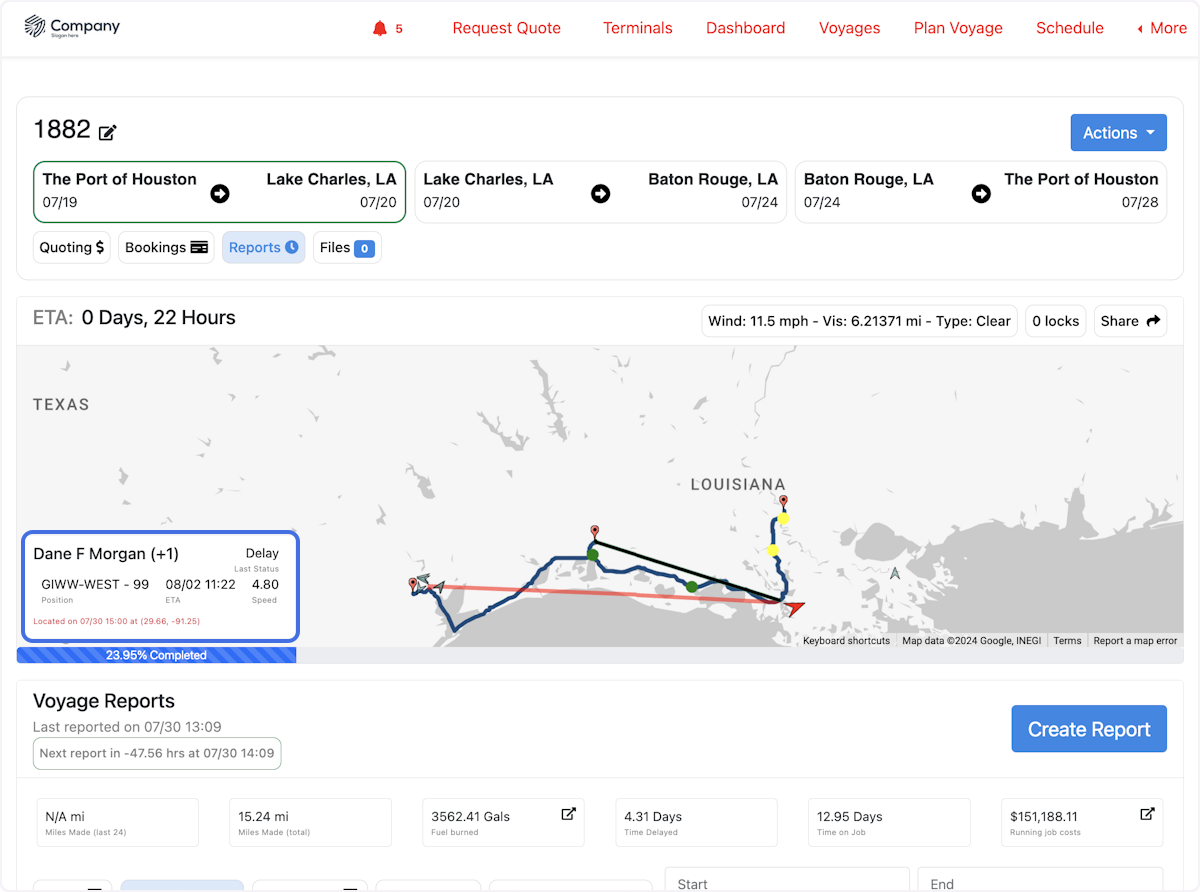Open the Voyages menu item
Image resolution: width=1200 pixels, height=892 pixels.
click(x=849, y=28)
